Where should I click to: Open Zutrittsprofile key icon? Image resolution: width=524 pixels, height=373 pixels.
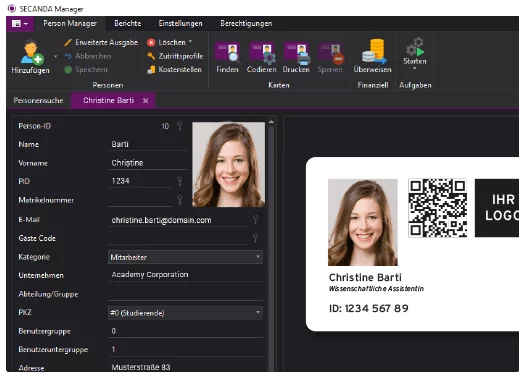[x=151, y=56]
